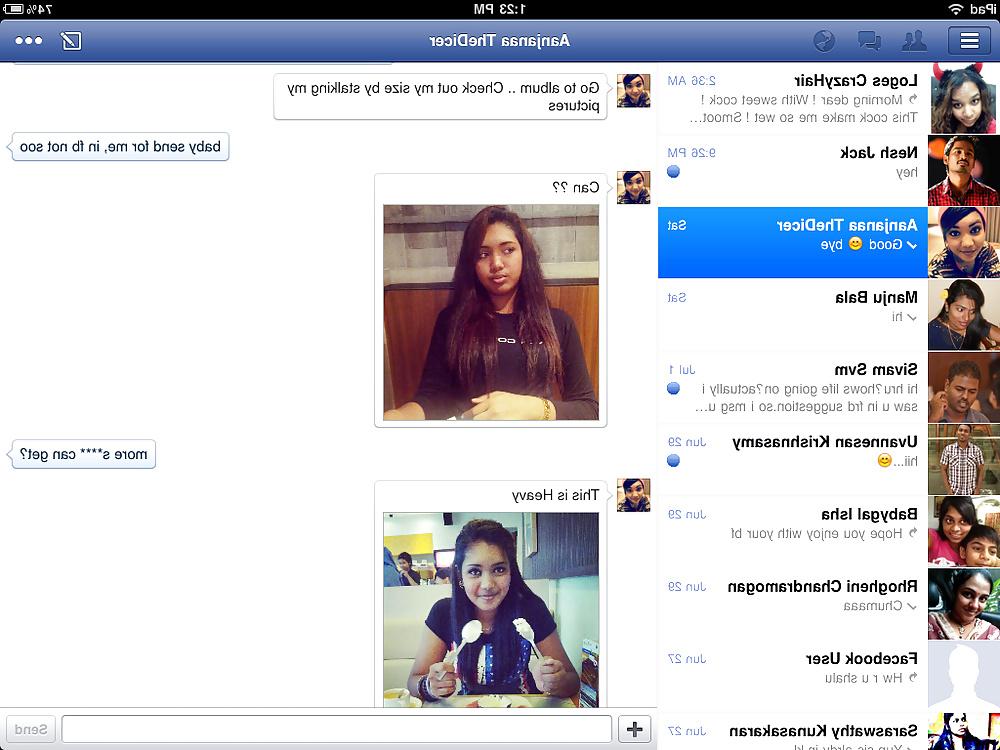Screen dimensions: 1000x750
Task: Tap sender avatar beside "Go to album" message
Action: 633,91
